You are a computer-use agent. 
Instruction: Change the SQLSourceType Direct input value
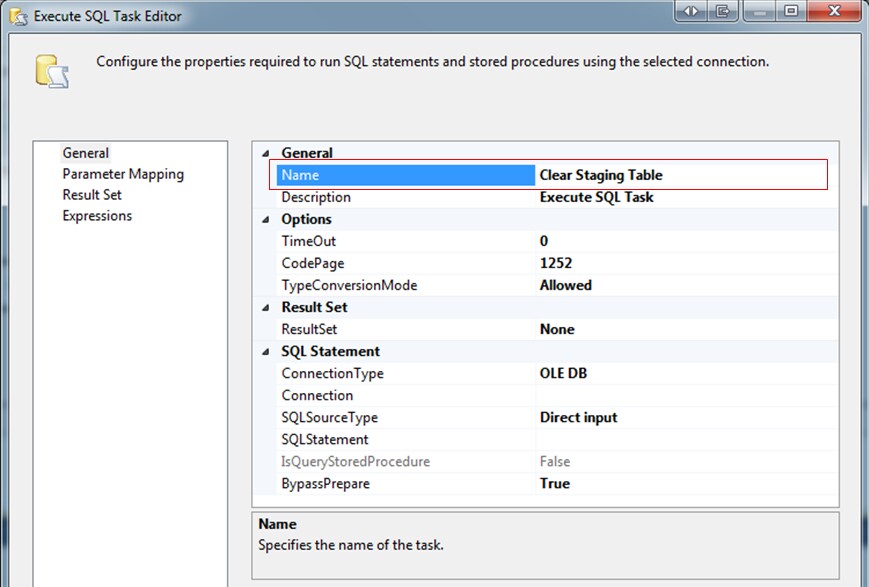point(680,417)
